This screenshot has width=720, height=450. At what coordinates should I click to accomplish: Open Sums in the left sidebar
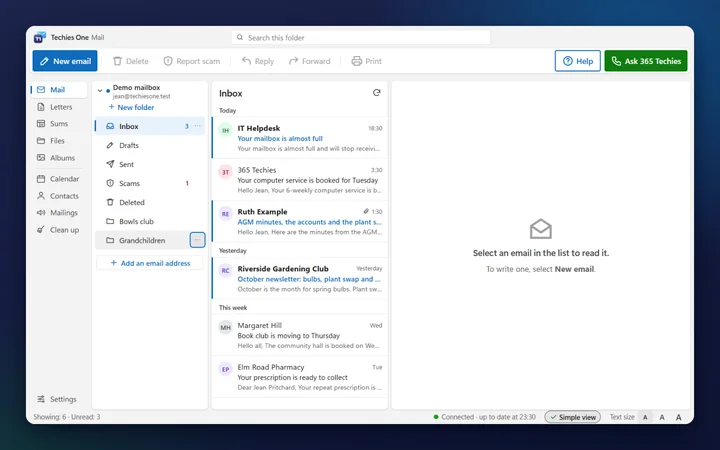(59, 124)
